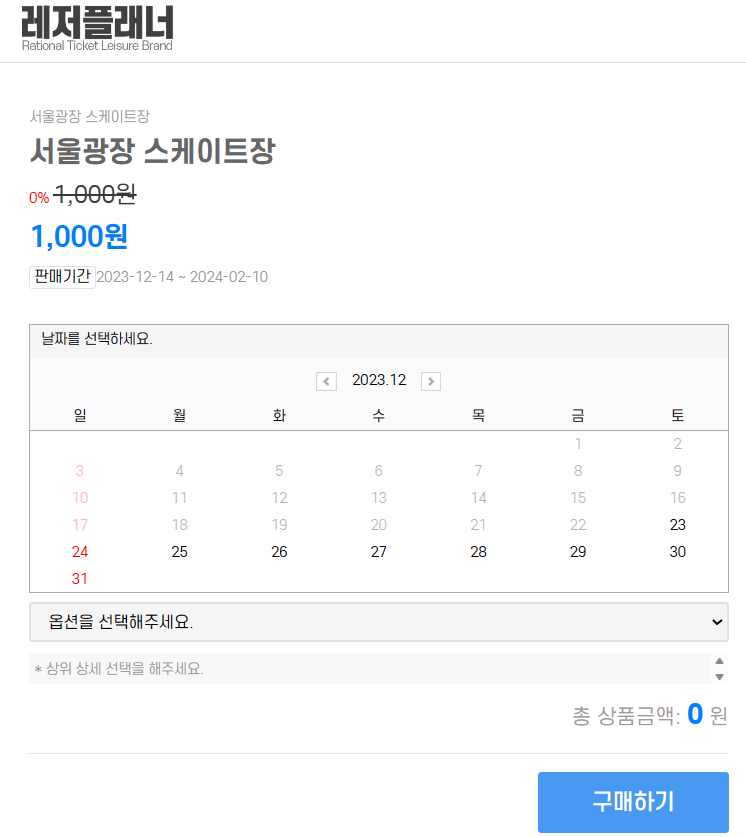
Task: Click the 금 weekday column header
Action: pyautogui.click(x=578, y=415)
